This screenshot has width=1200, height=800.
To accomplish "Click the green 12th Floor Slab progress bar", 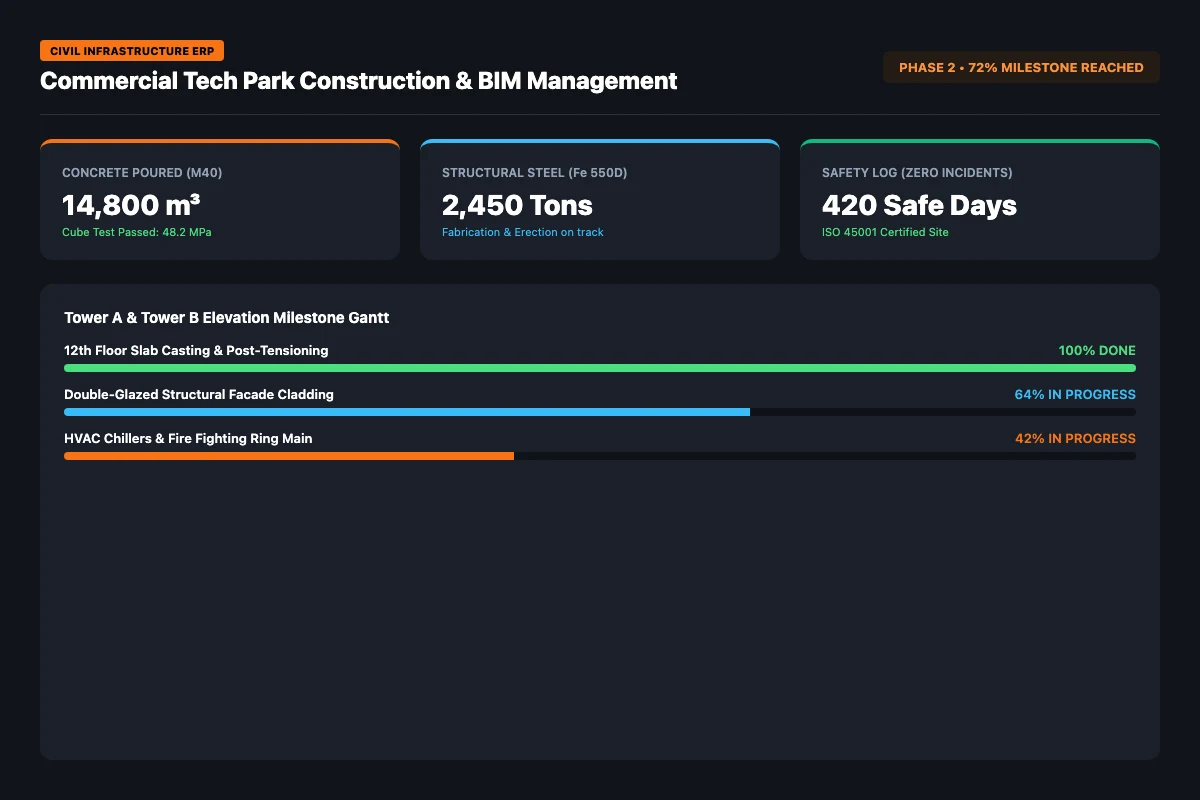I will pyautogui.click(x=600, y=368).
